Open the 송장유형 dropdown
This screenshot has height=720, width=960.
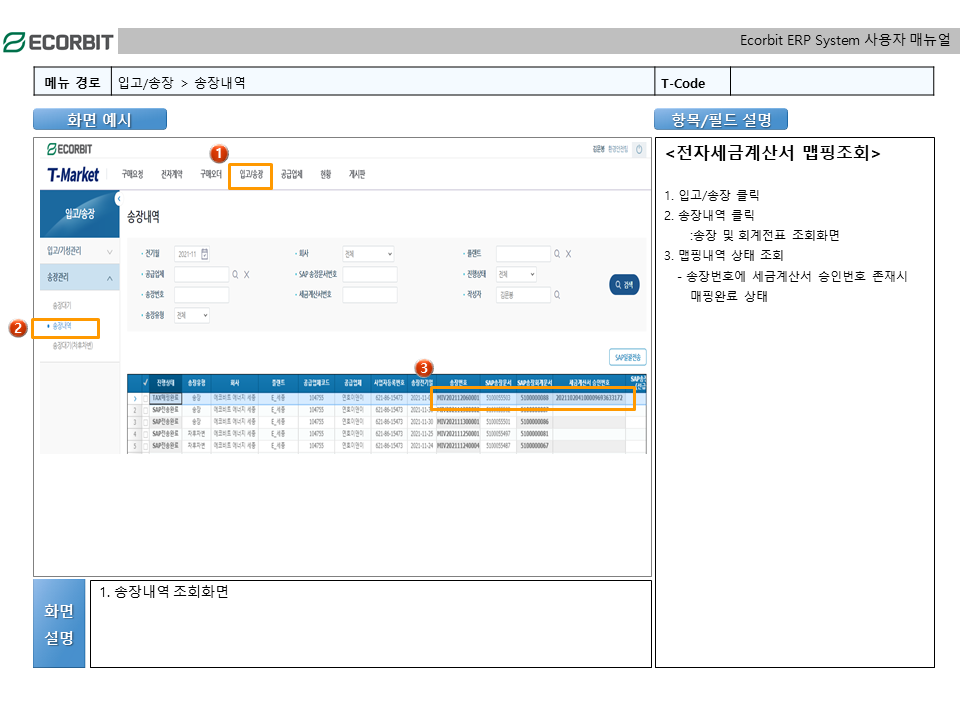point(192,315)
